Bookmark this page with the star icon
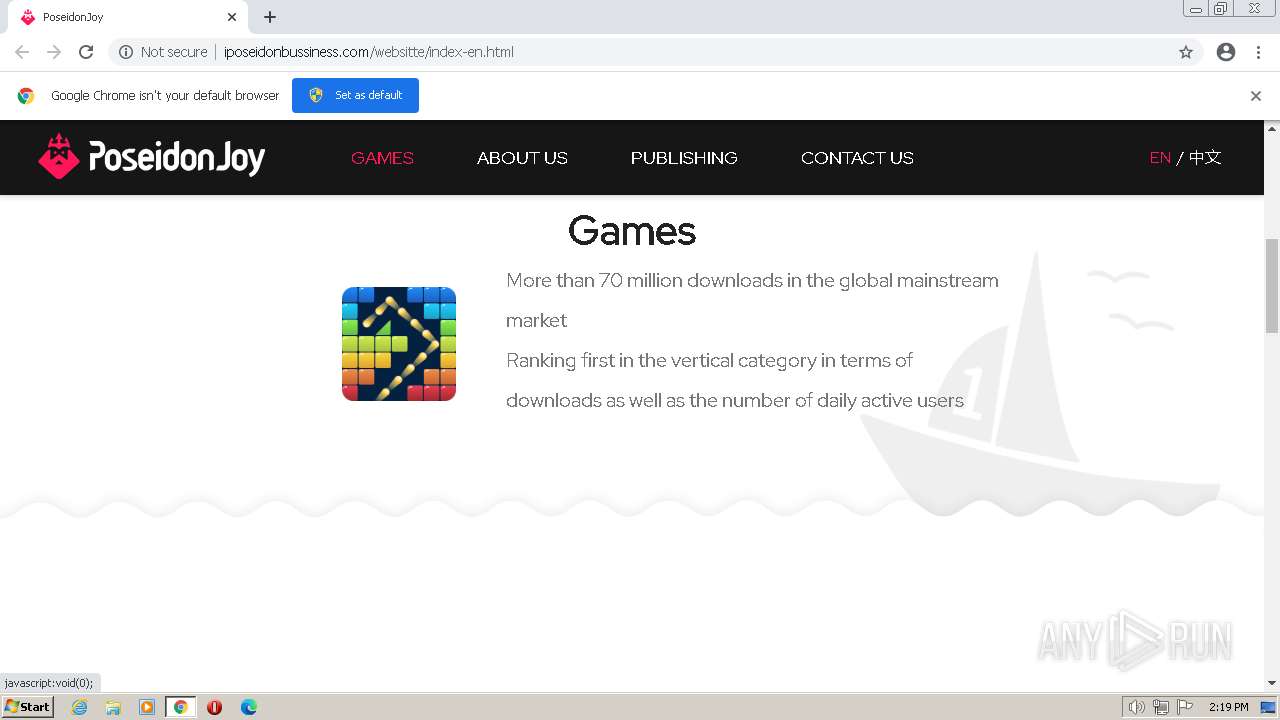1280x720 pixels. (1186, 52)
